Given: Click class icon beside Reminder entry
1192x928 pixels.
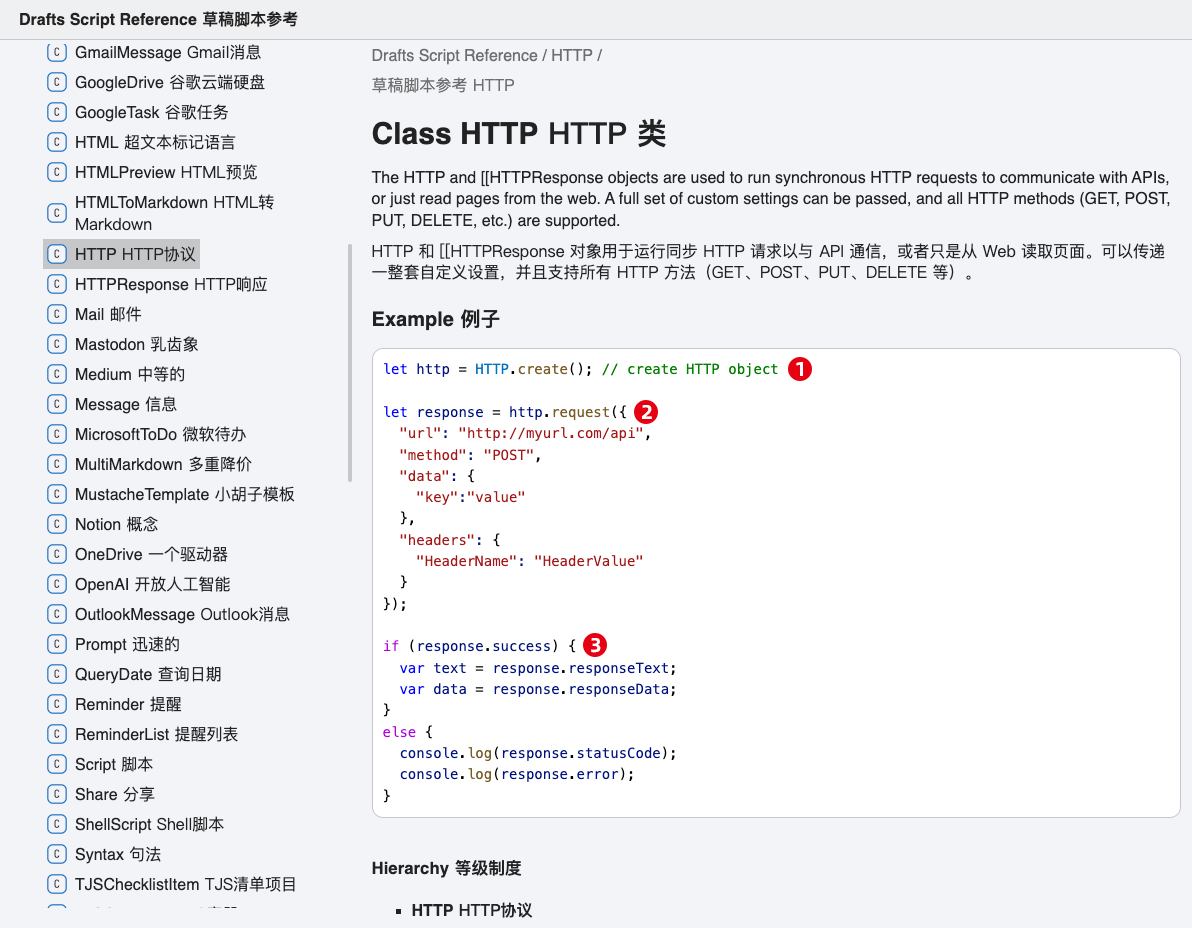Looking at the screenshot, I should [x=56, y=705].
